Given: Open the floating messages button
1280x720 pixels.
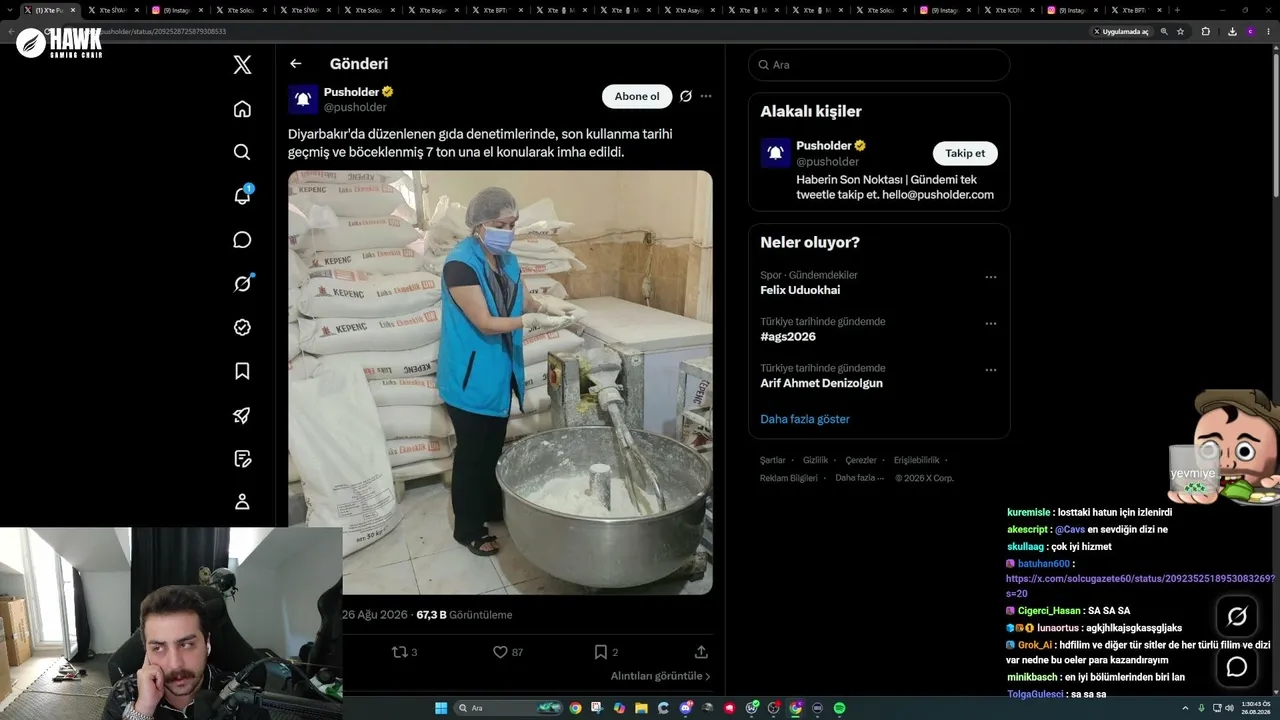Looking at the screenshot, I should (1237, 666).
